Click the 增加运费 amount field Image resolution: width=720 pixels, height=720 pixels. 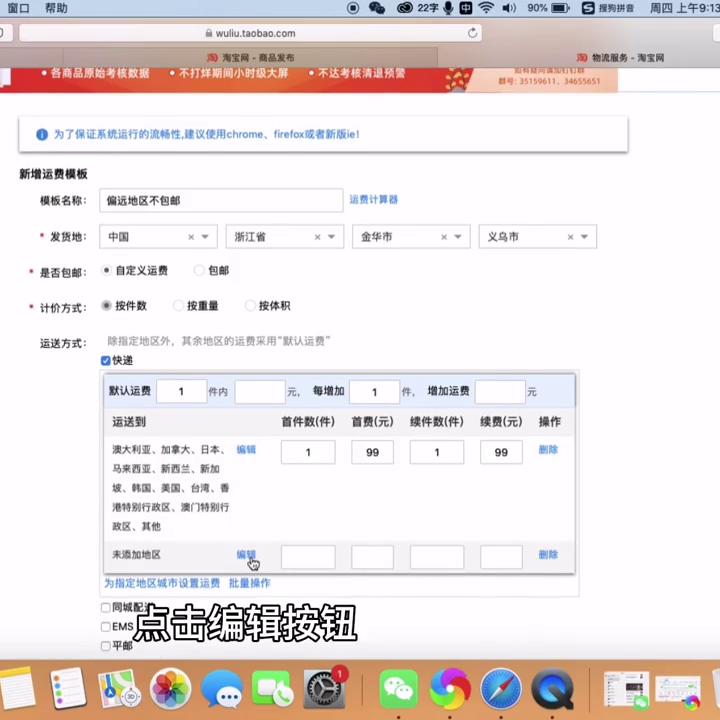[x=500, y=392]
